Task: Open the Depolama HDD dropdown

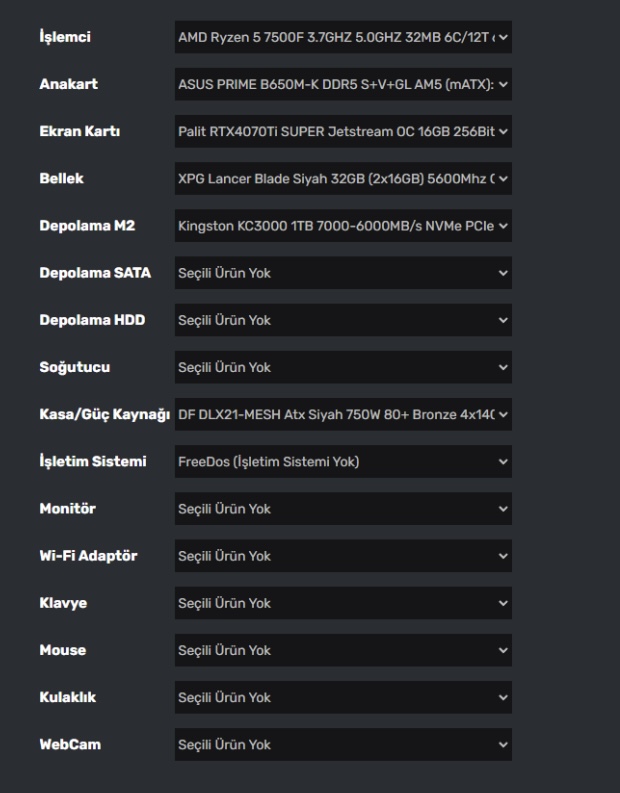Action: (x=342, y=320)
